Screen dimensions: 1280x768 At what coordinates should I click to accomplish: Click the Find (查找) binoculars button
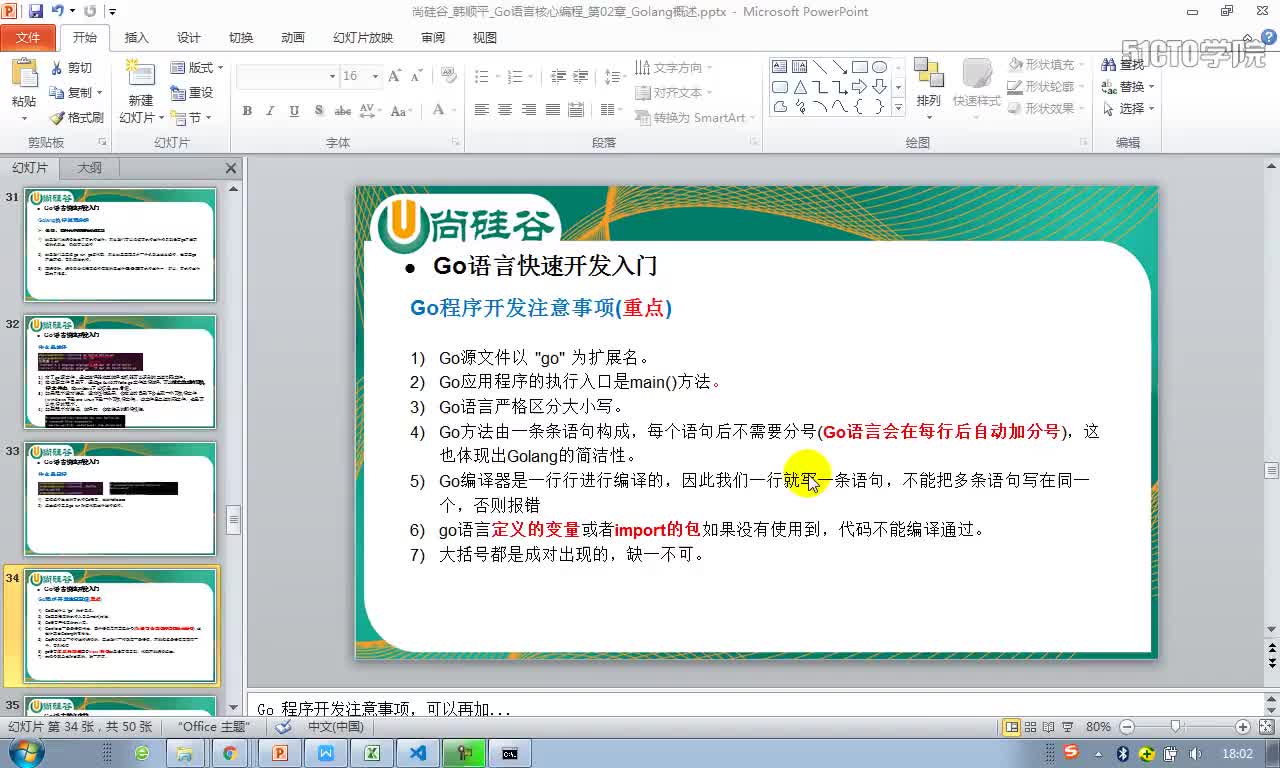pos(1124,65)
